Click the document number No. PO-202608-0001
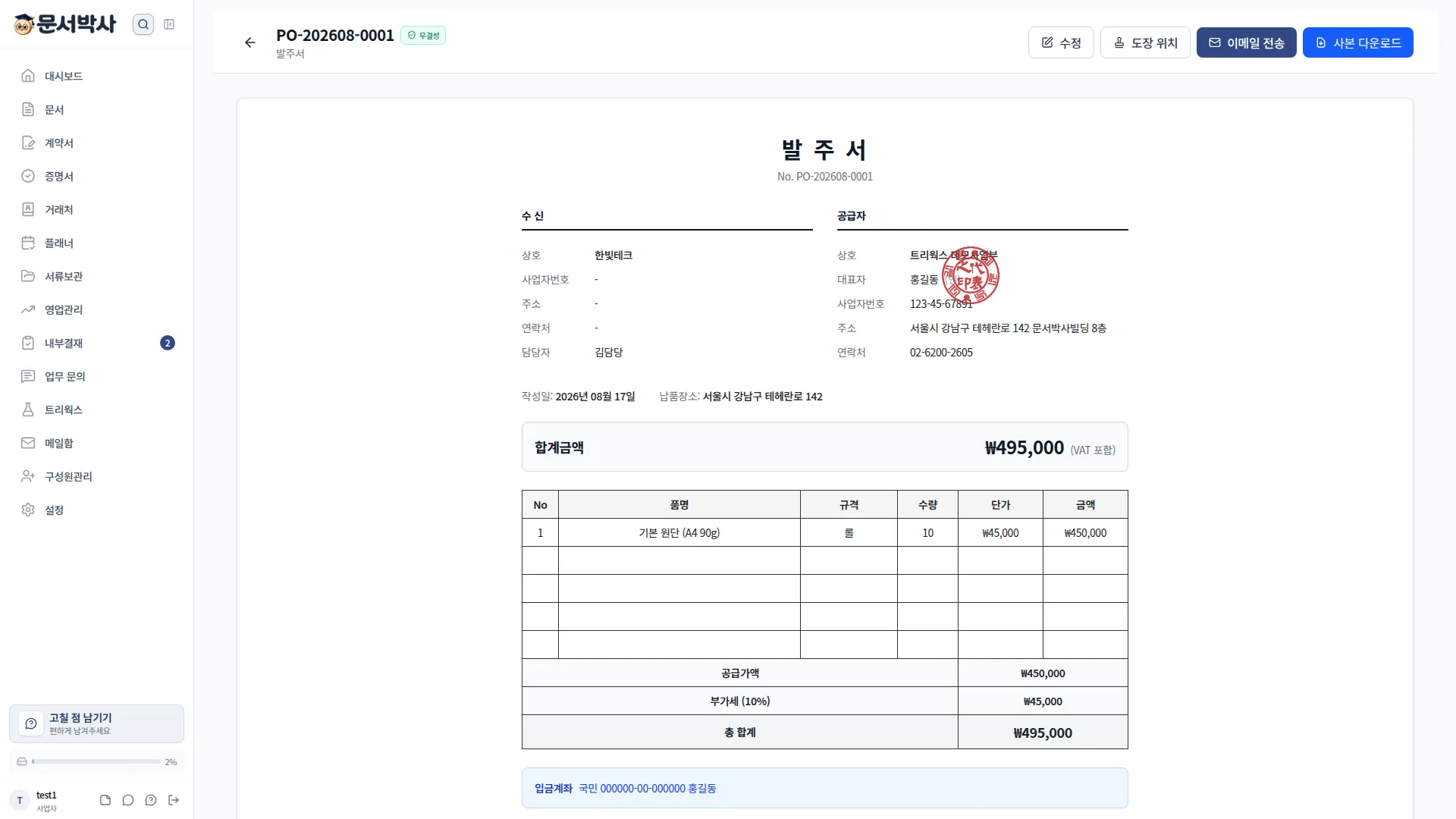Image resolution: width=1456 pixels, height=819 pixels. coord(824,177)
